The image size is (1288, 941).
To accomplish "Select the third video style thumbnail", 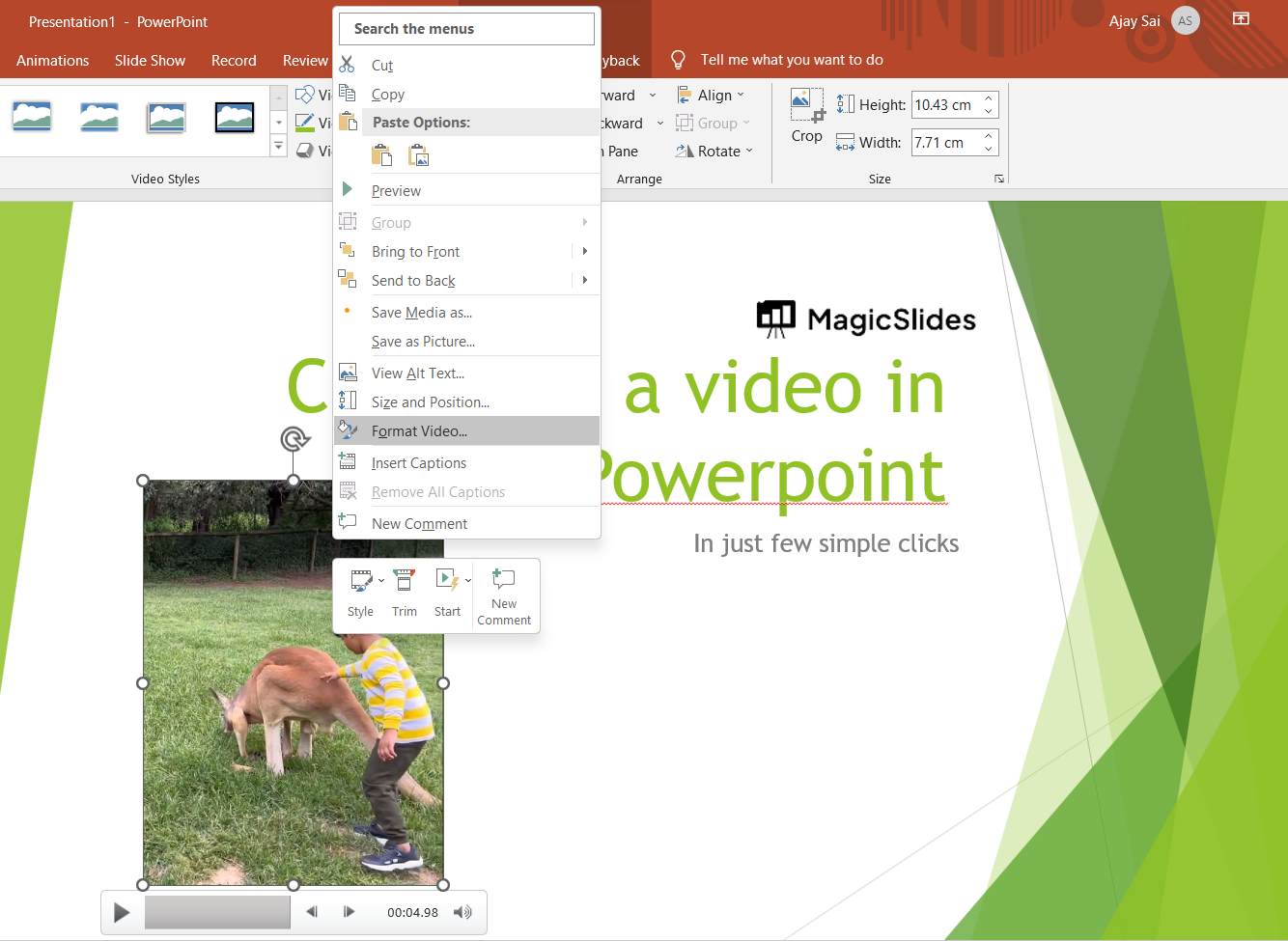I will 167,117.
